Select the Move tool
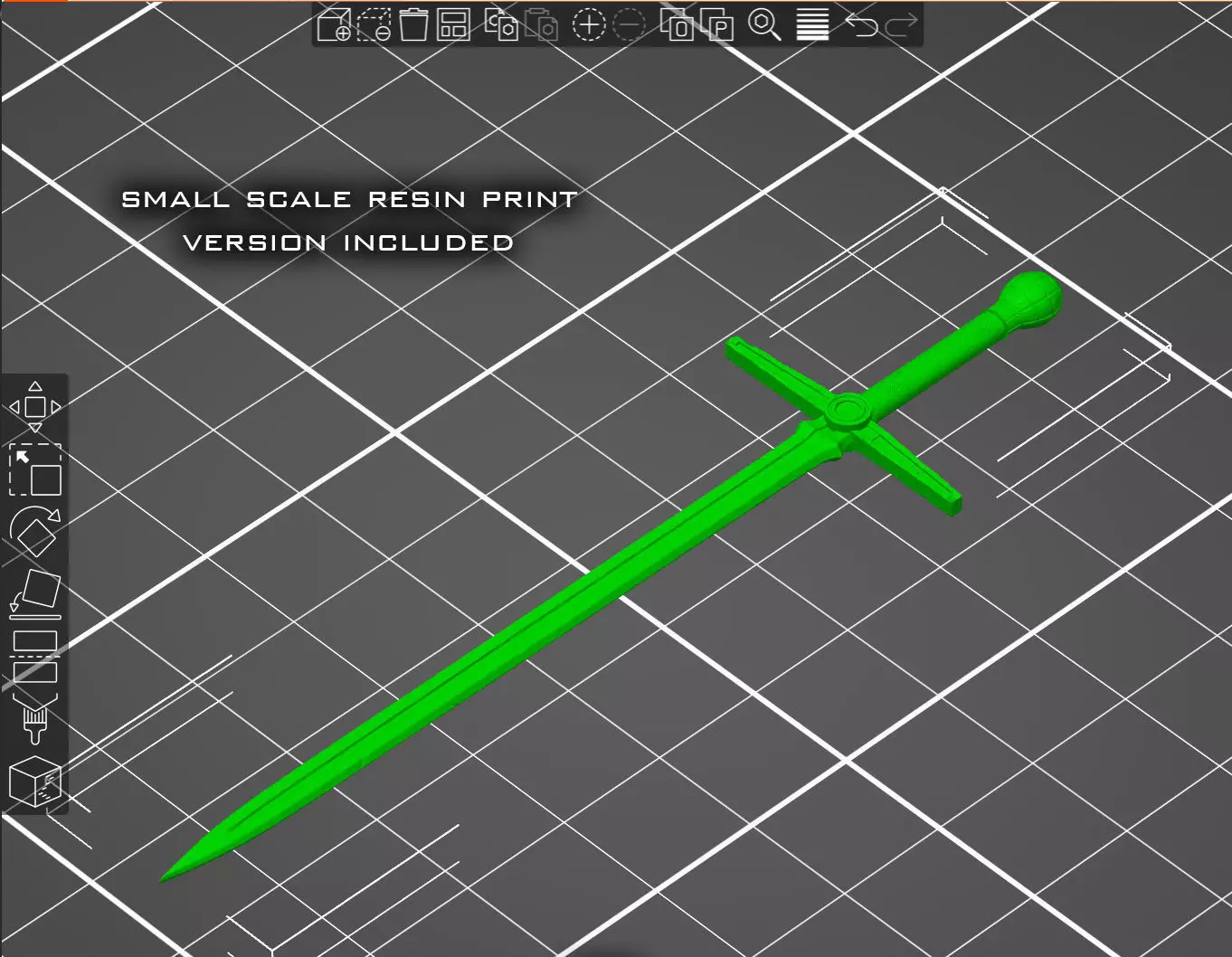Viewport: 1232px width, 957px height. click(x=35, y=407)
